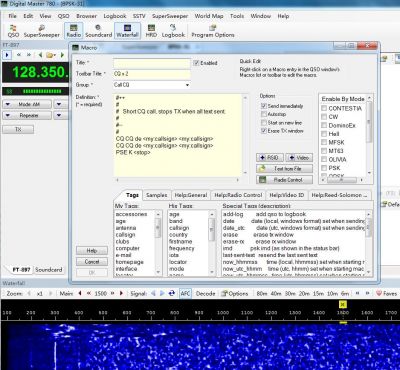Viewport: 400px width, 370px height.
Task: Open the World Map menu
Action: pyautogui.click(x=209, y=16)
